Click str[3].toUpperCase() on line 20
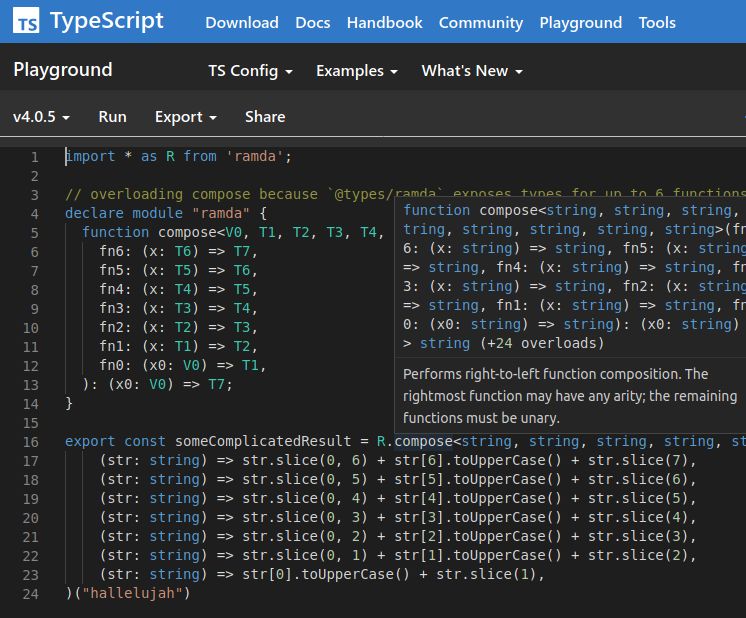The image size is (746, 618). (x=478, y=517)
